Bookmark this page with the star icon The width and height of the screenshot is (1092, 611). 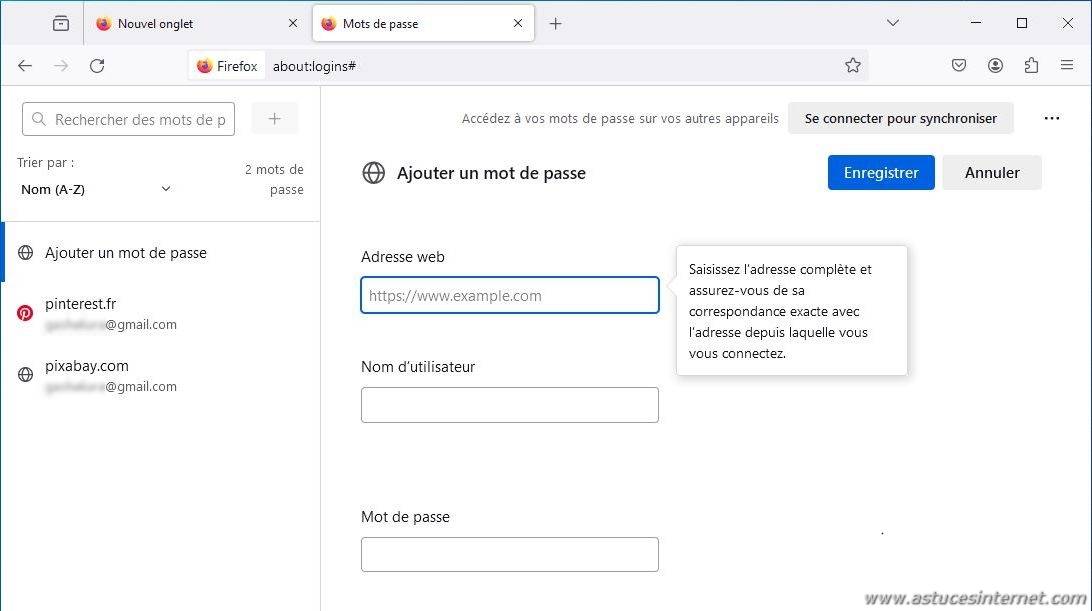click(x=852, y=66)
